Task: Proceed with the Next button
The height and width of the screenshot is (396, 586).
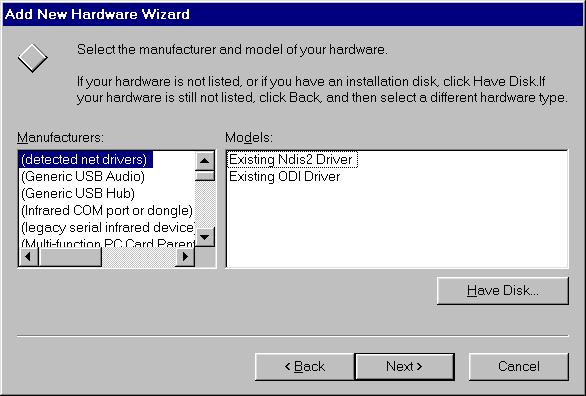Action: (x=404, y=366)
